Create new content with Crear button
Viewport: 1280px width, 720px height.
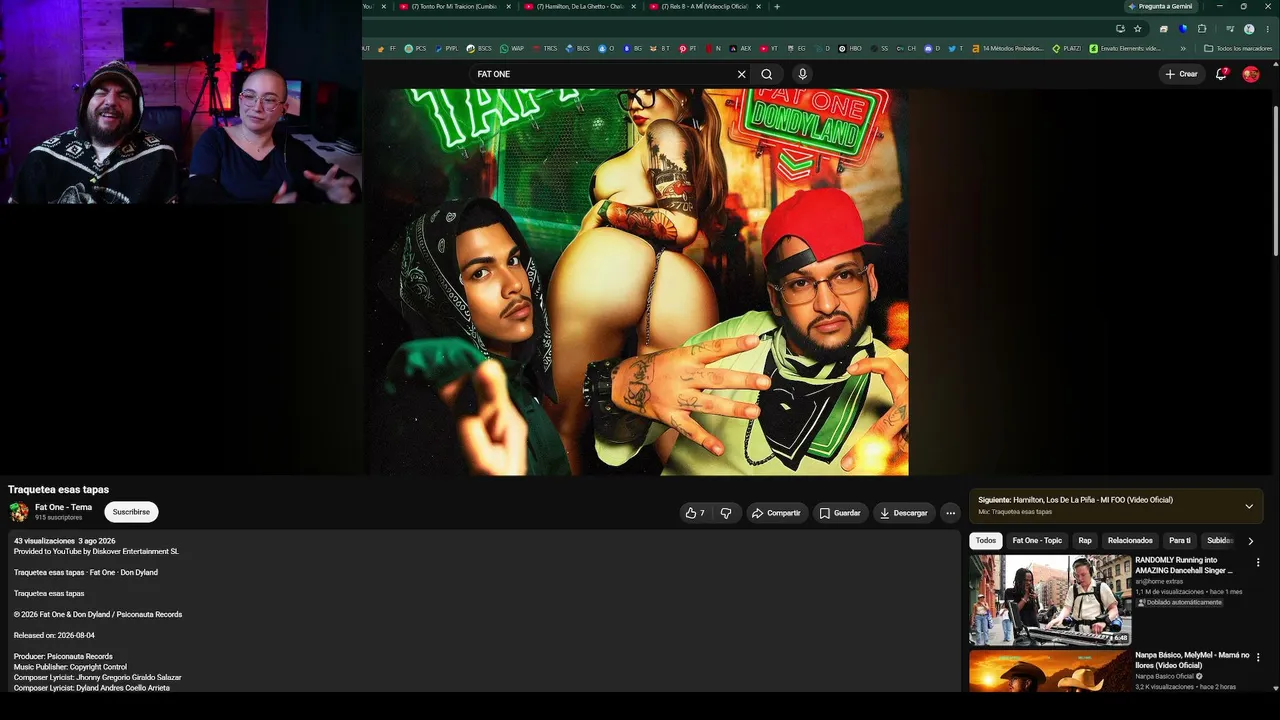pos(1181,74)
